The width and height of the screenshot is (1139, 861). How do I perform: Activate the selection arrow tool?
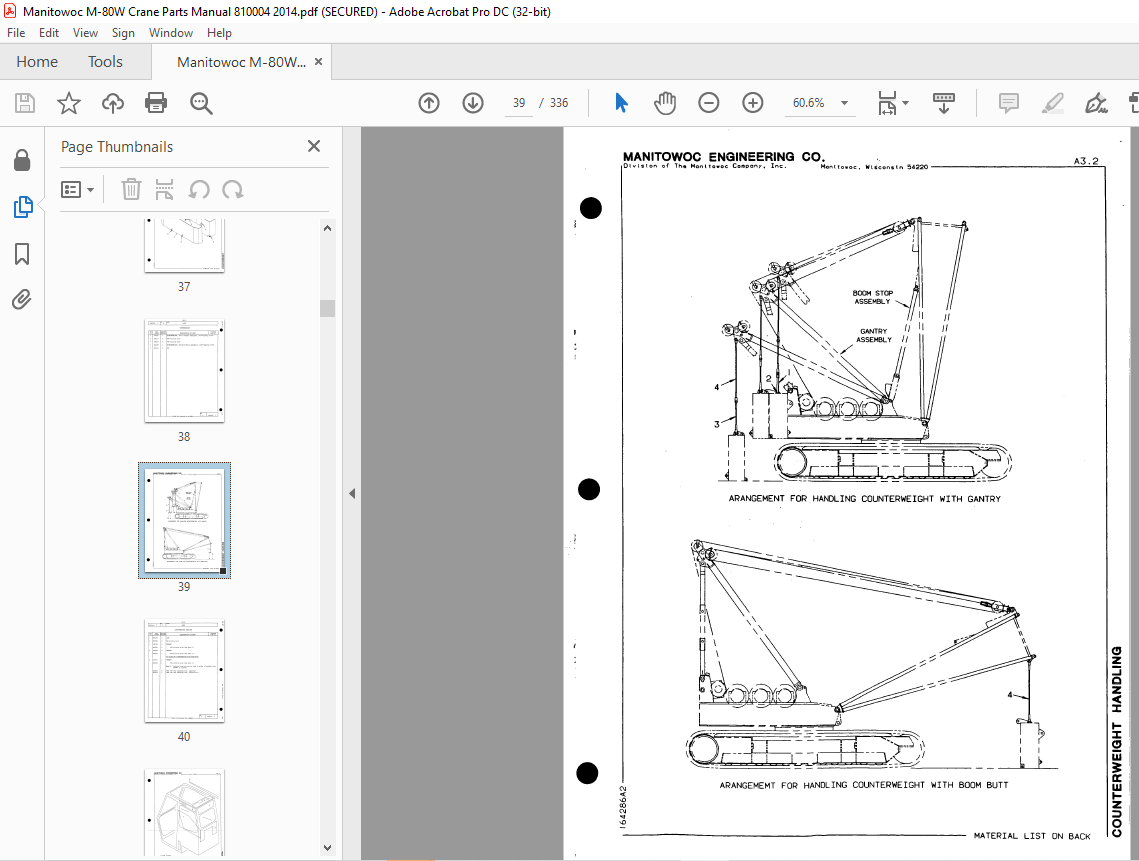click(x=621, y=103)
